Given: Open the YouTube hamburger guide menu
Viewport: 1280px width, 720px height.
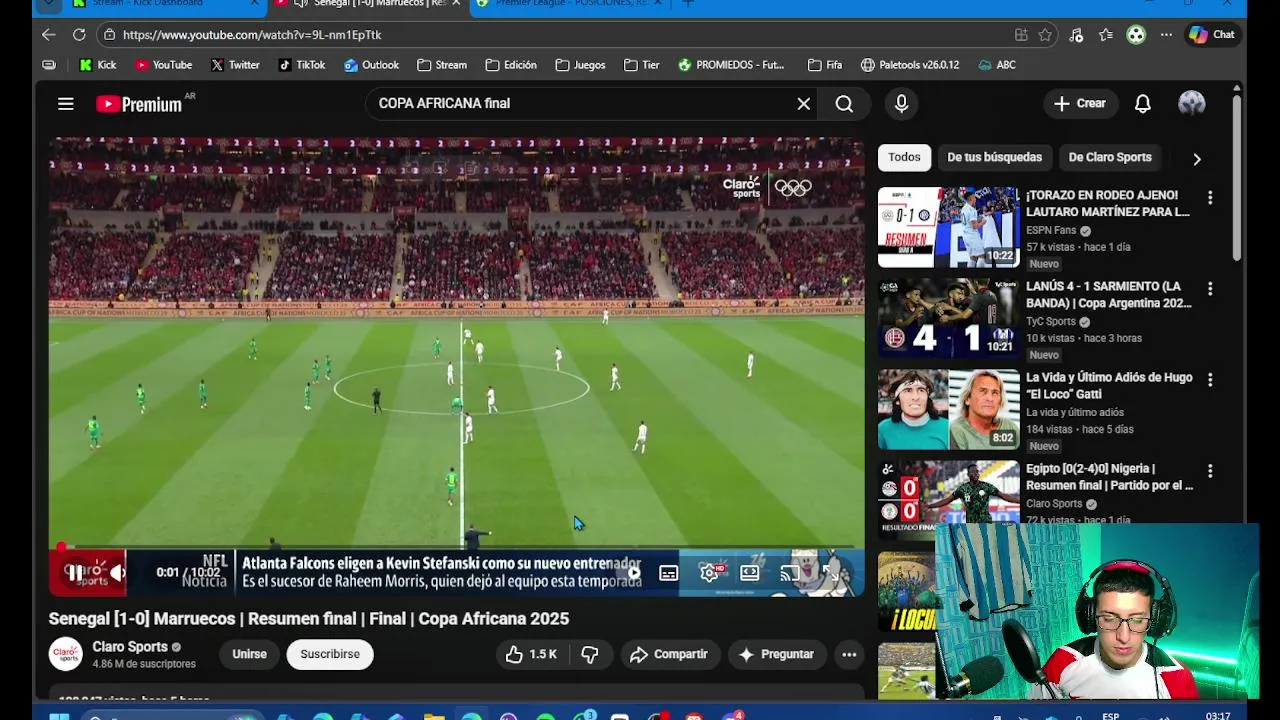Looking at the screenshot, I should coord(66,103).
